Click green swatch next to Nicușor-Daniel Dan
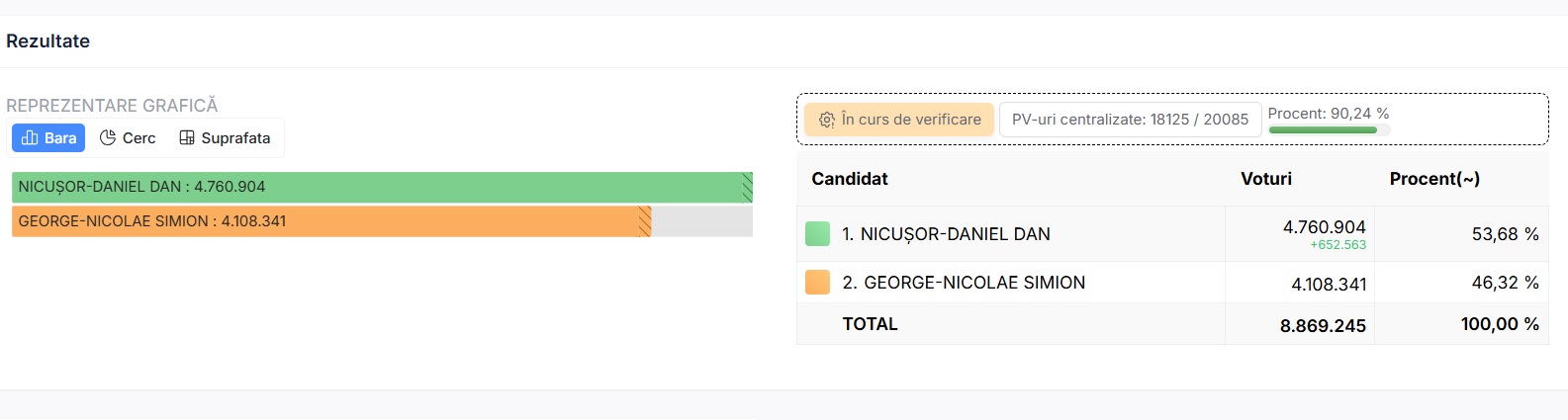Screen dimensions: 1568x420 coord(817,234)
